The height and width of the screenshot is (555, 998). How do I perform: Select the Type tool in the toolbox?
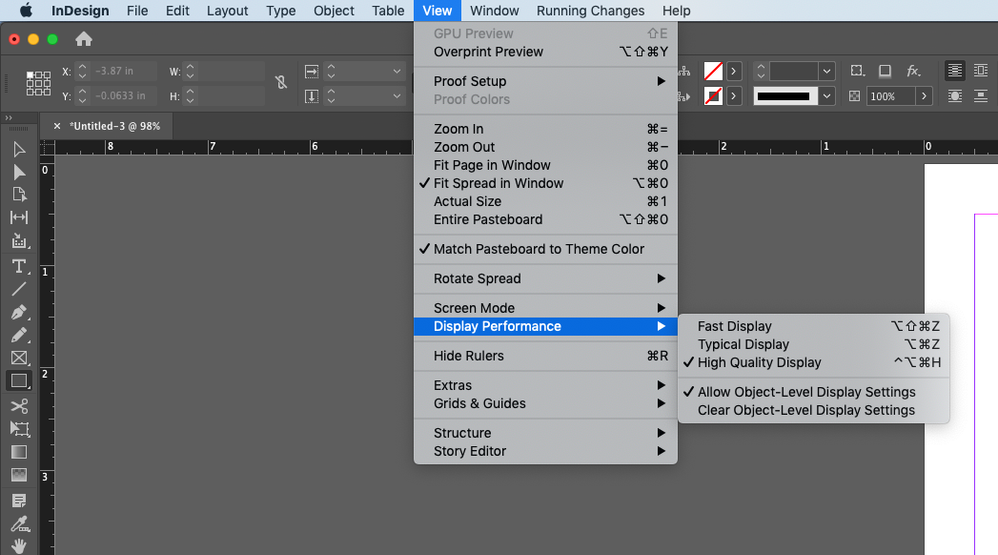click(x=19, y=266)
